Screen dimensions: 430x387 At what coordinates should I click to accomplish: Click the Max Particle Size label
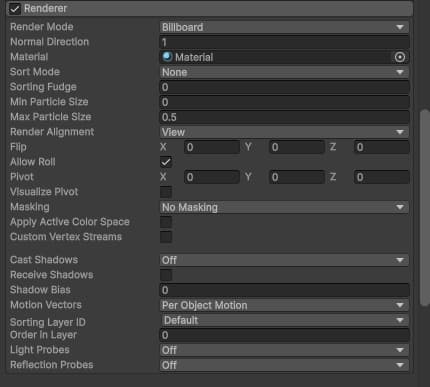tap(50, 117)
